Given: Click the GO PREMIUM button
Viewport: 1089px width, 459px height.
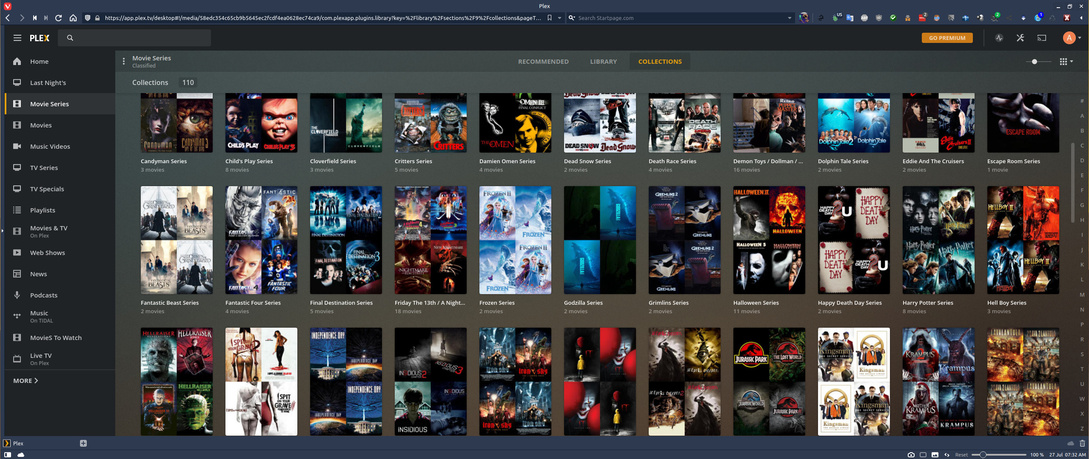Looking at the screenshot, I should click(x=947, y=38).
